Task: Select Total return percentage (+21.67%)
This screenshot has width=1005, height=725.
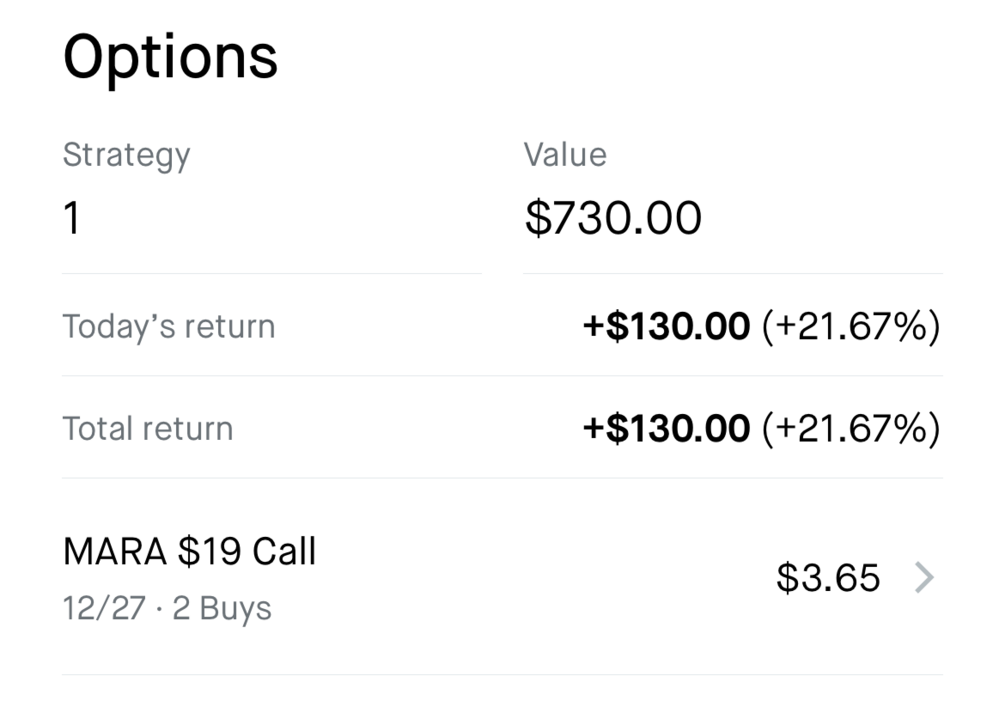Action: (851, 429)
